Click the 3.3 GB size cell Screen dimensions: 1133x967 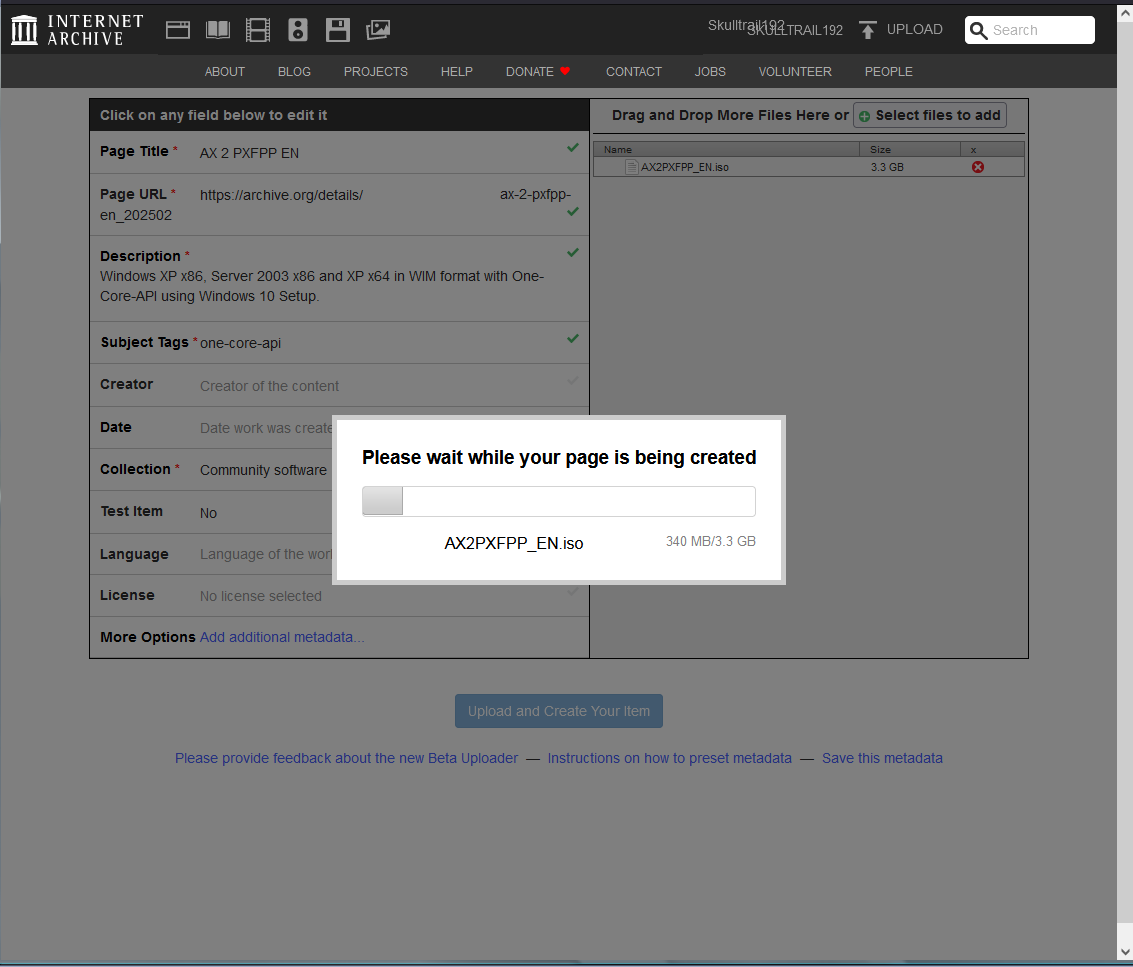887,167
